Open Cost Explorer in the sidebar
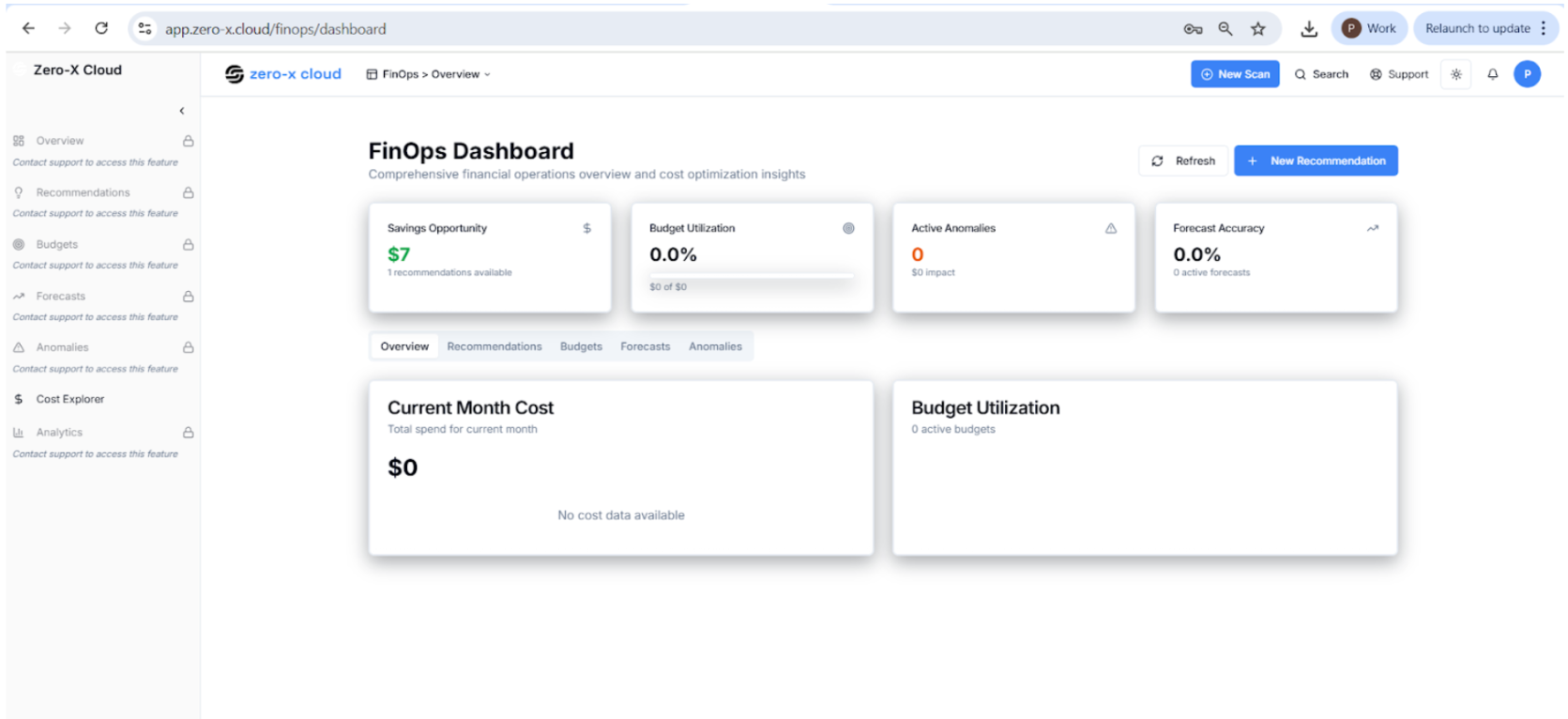Viewport: 1568px width, 719px height. click(70, 399)
